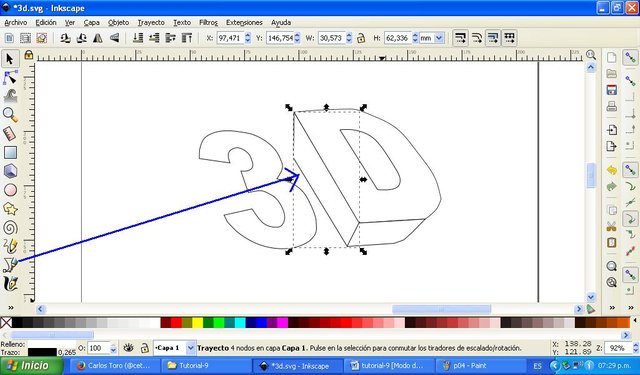Select the circle/ellipse tool
This screenshot has width=640, height=375.
pos(10,190)
